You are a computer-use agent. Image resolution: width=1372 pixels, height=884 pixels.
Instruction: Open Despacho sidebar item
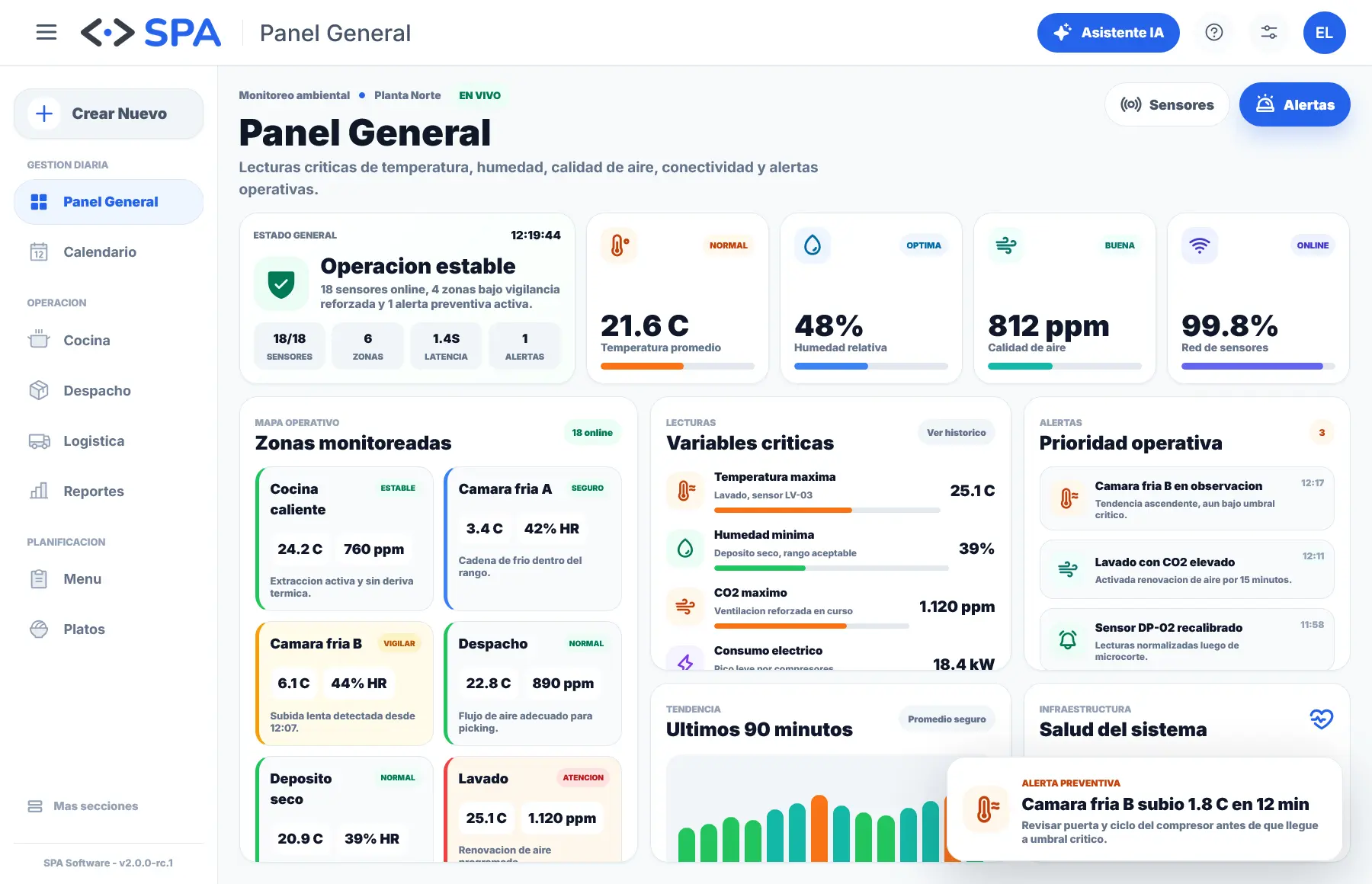[x=109, y=391]
